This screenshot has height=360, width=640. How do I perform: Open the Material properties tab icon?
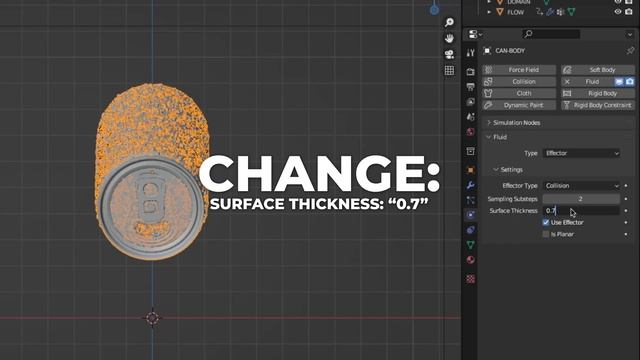[x=471, y=260]
